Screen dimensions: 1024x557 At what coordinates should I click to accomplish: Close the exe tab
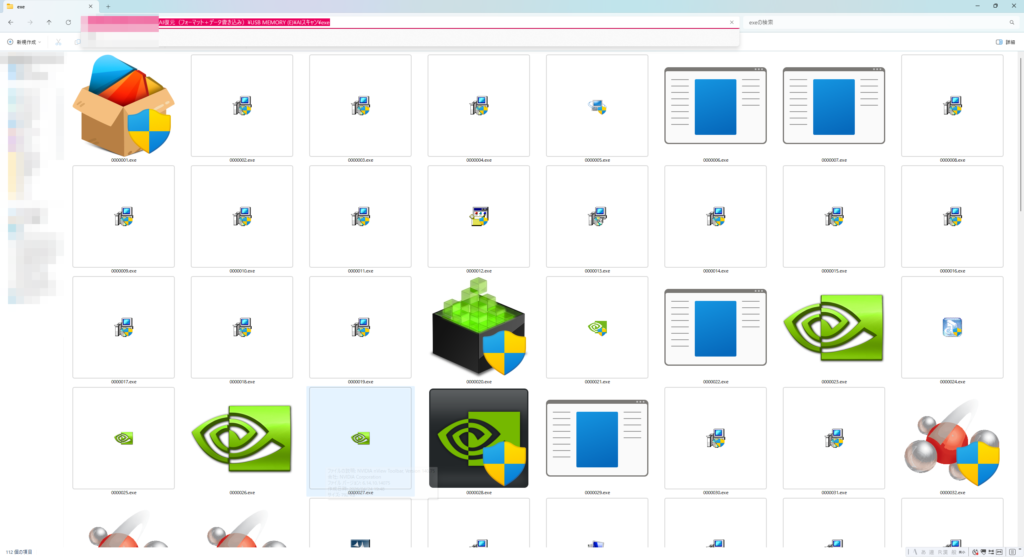[x=90, y=7]
